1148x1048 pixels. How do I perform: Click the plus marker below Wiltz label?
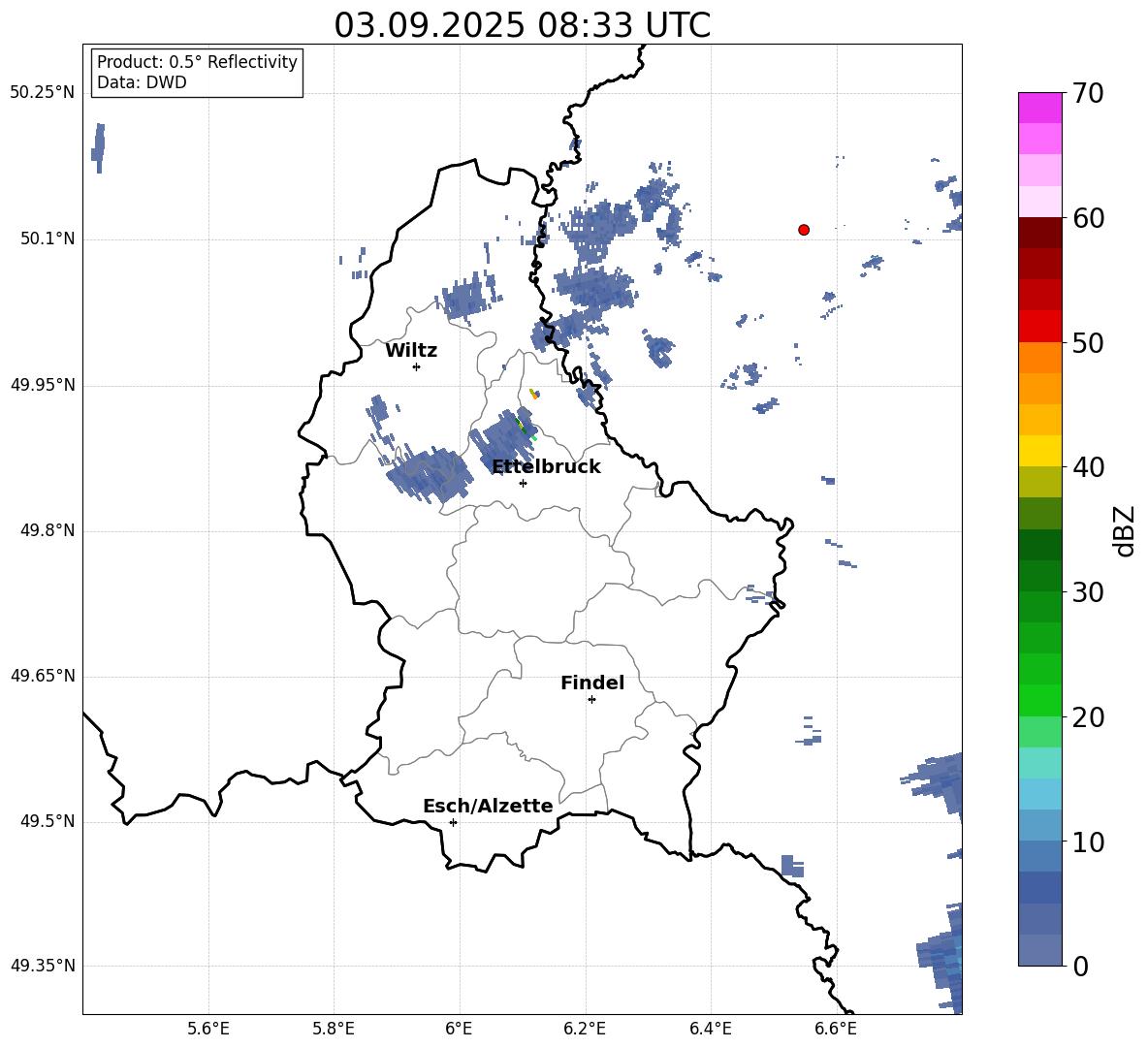click(x=417, y=366)
